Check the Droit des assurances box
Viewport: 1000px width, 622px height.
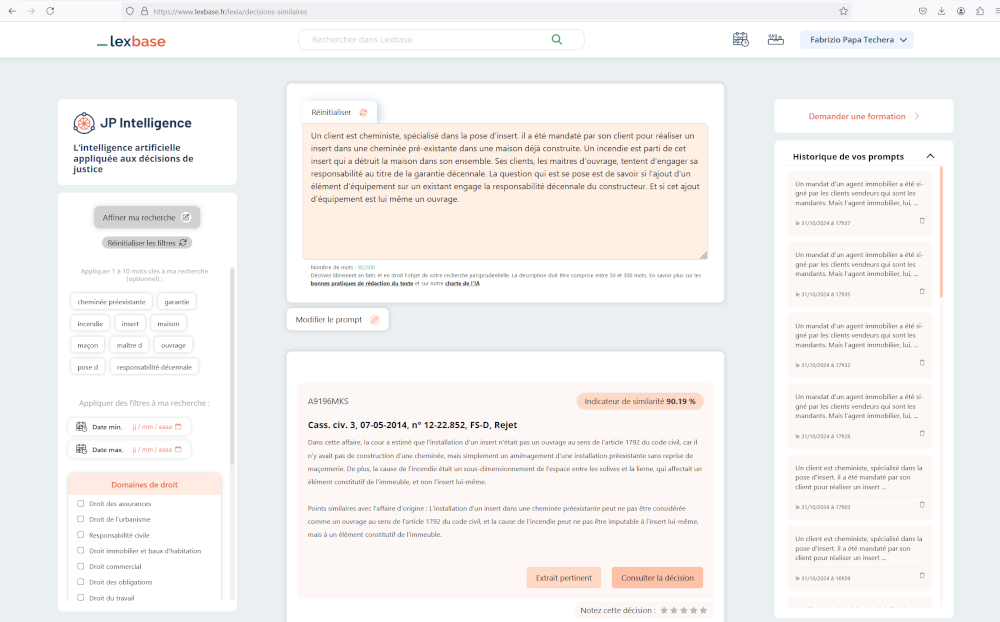(x=80, y=503)
